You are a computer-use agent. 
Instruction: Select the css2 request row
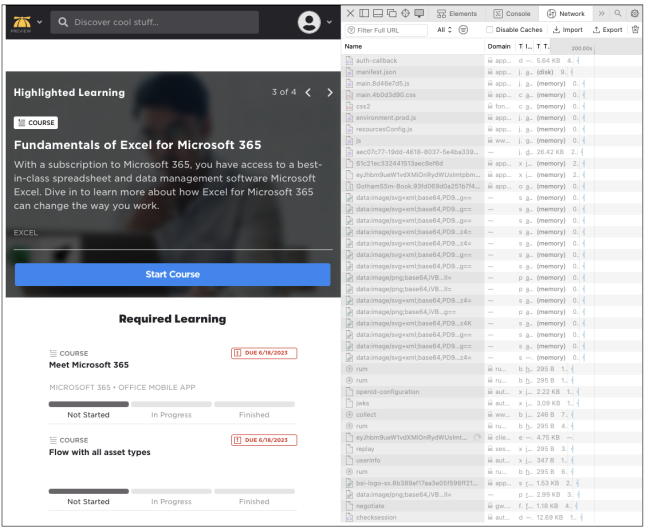pyautogui.click(x=492, y=106)
